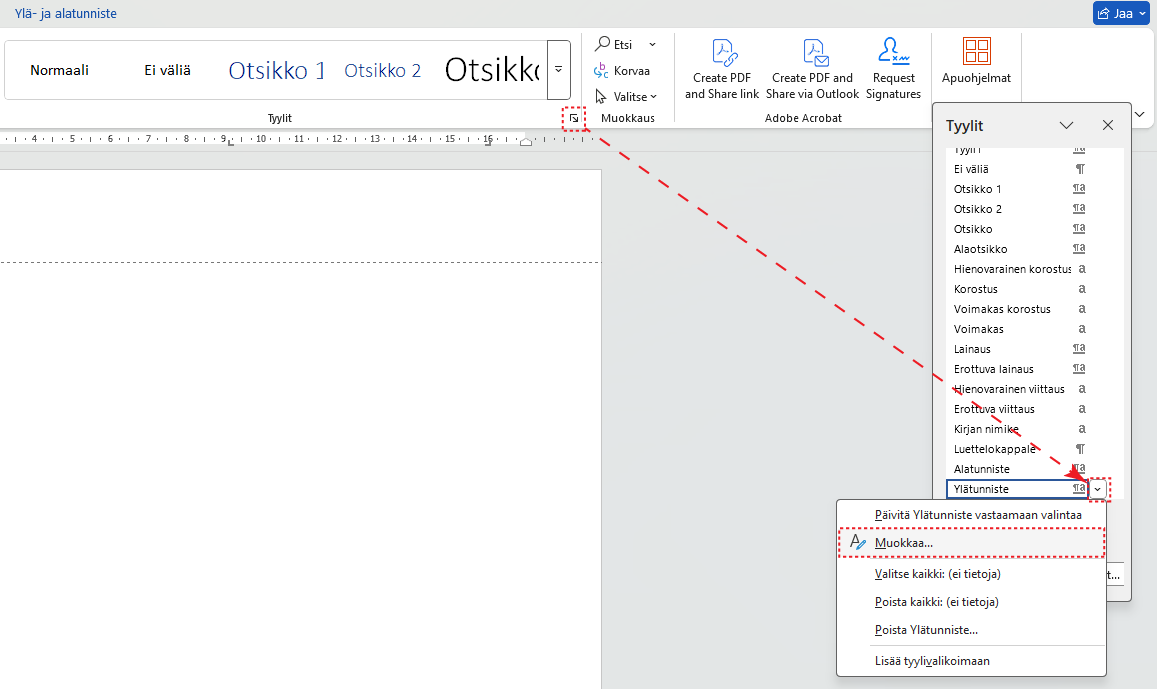
Task: Click the Jaa share button
Action: tap(1121, 13)
